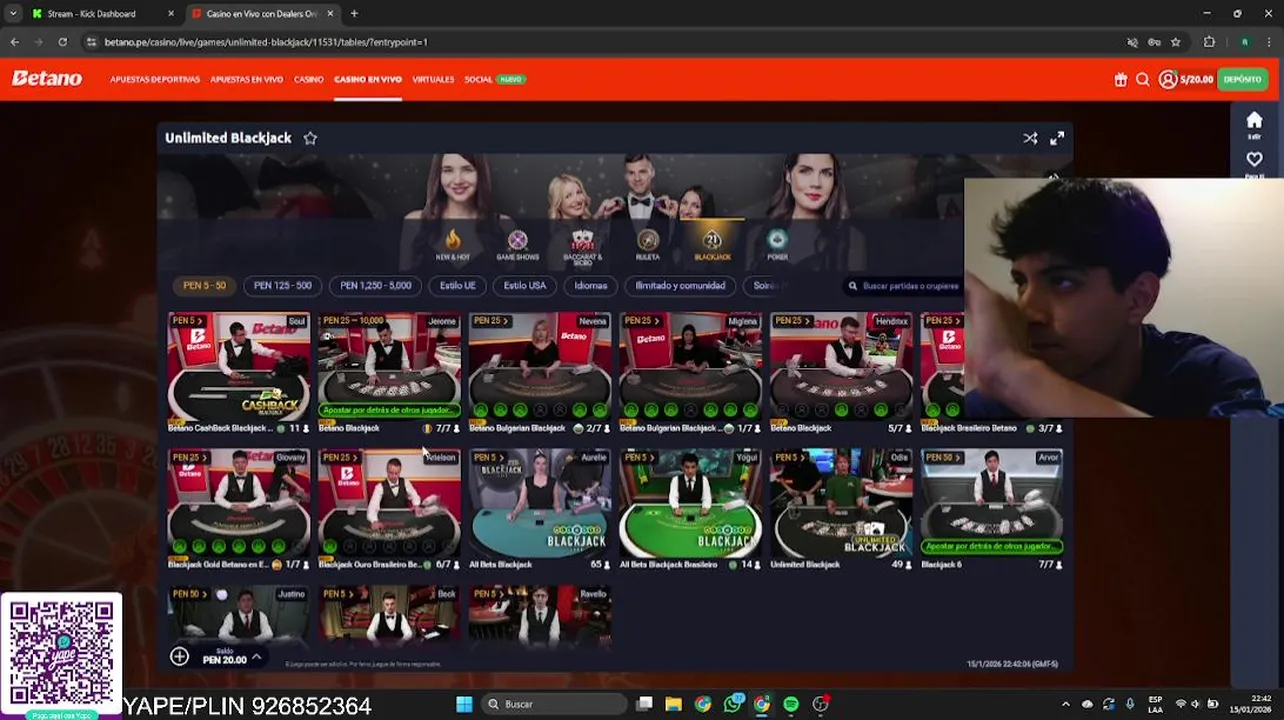This screenshot has width=1284, height=720.
Task: Open Blackjack Ouro Brasileiro table
Action: pyautogui.click(x=389, y=510)
